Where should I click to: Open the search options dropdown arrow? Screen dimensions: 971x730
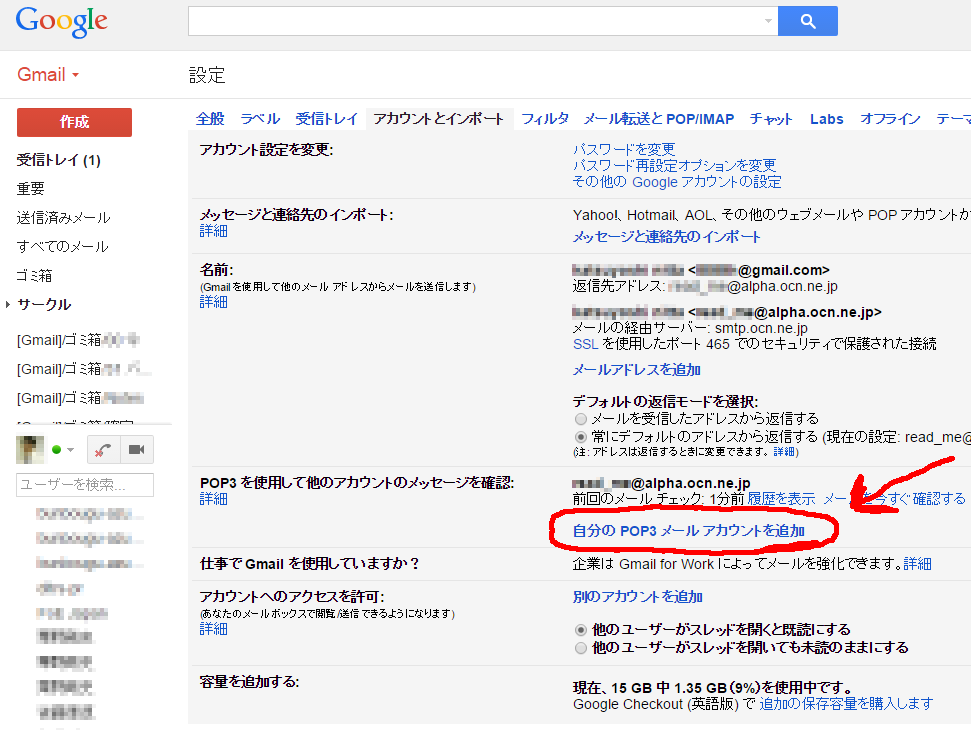click(x=768, y=21)
